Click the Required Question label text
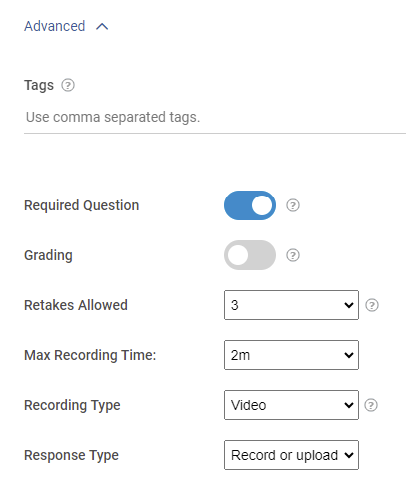This screenshot has width=406, height=491. click(82, 205)
